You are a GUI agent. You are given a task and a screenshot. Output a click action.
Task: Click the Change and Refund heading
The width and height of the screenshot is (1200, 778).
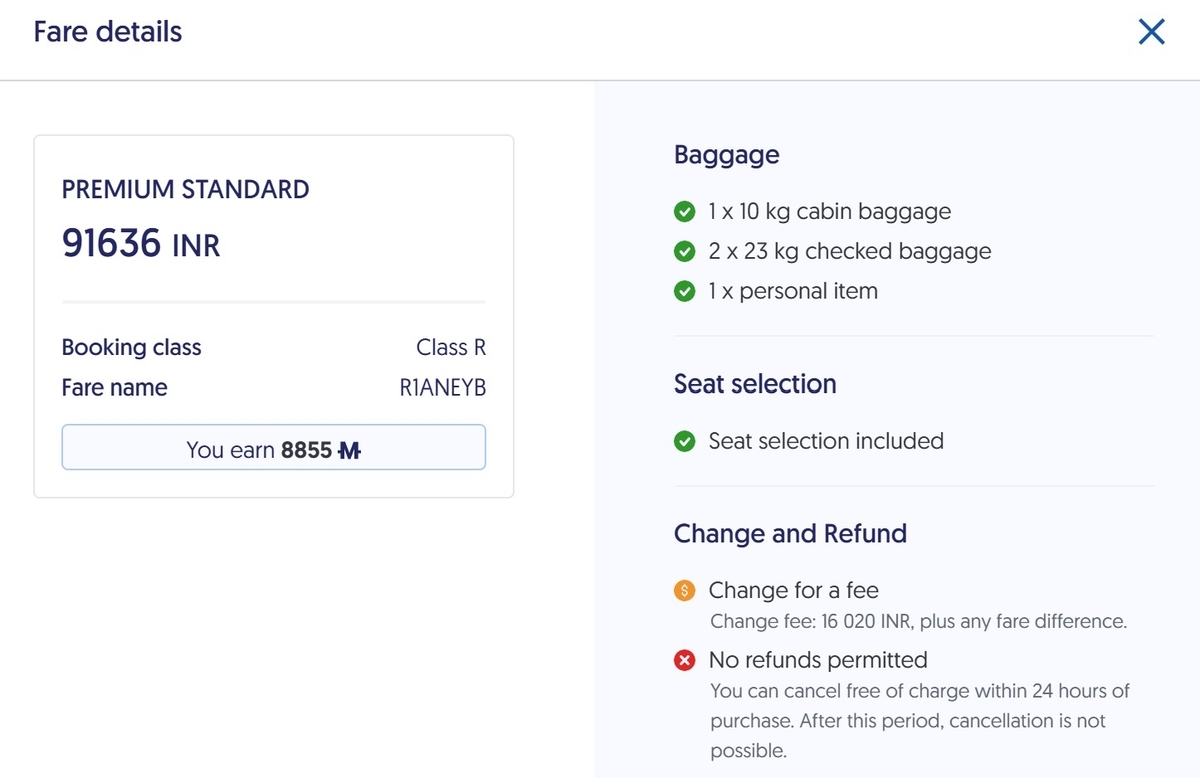click(790, 533)
